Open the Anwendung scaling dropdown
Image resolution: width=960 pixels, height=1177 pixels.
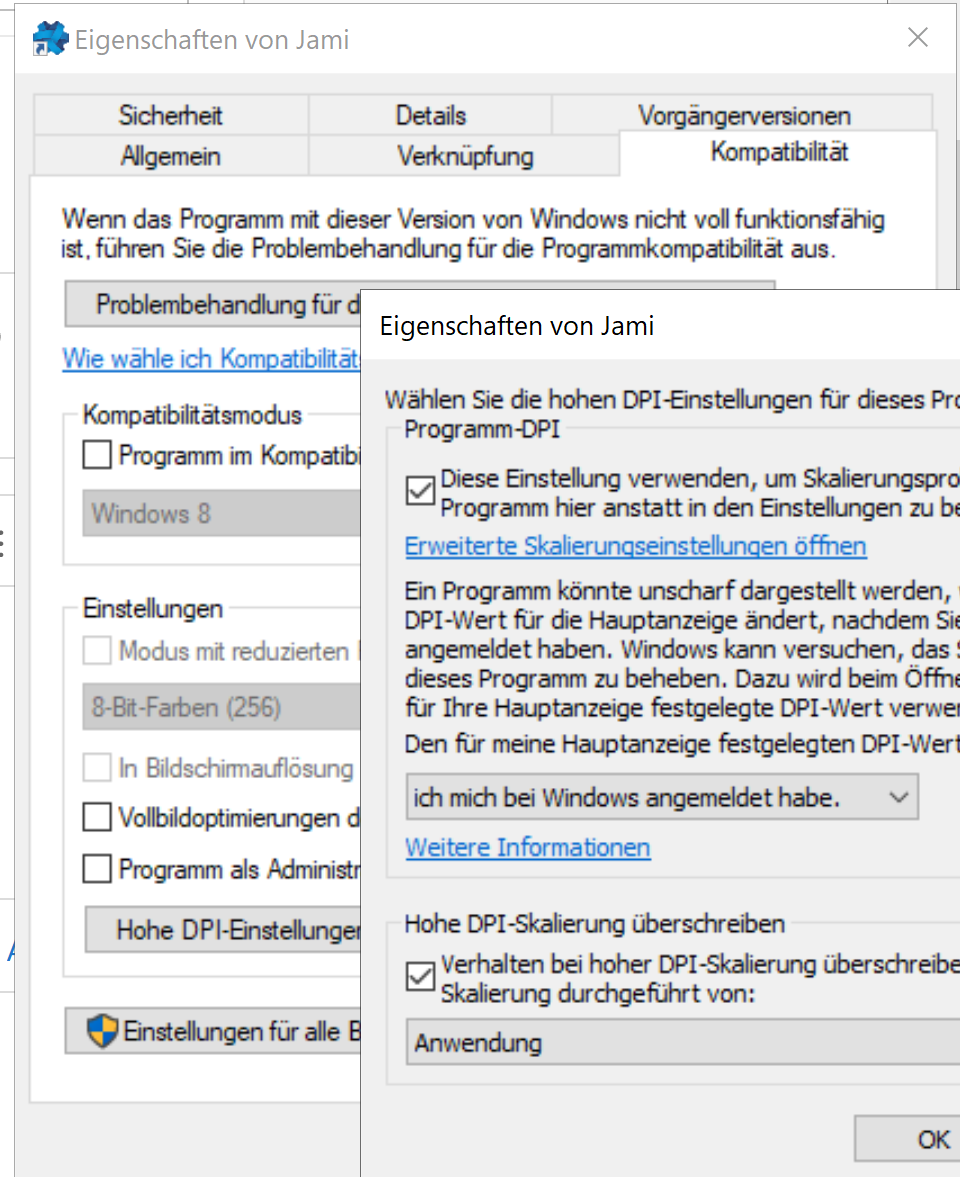coord(683,1042)
